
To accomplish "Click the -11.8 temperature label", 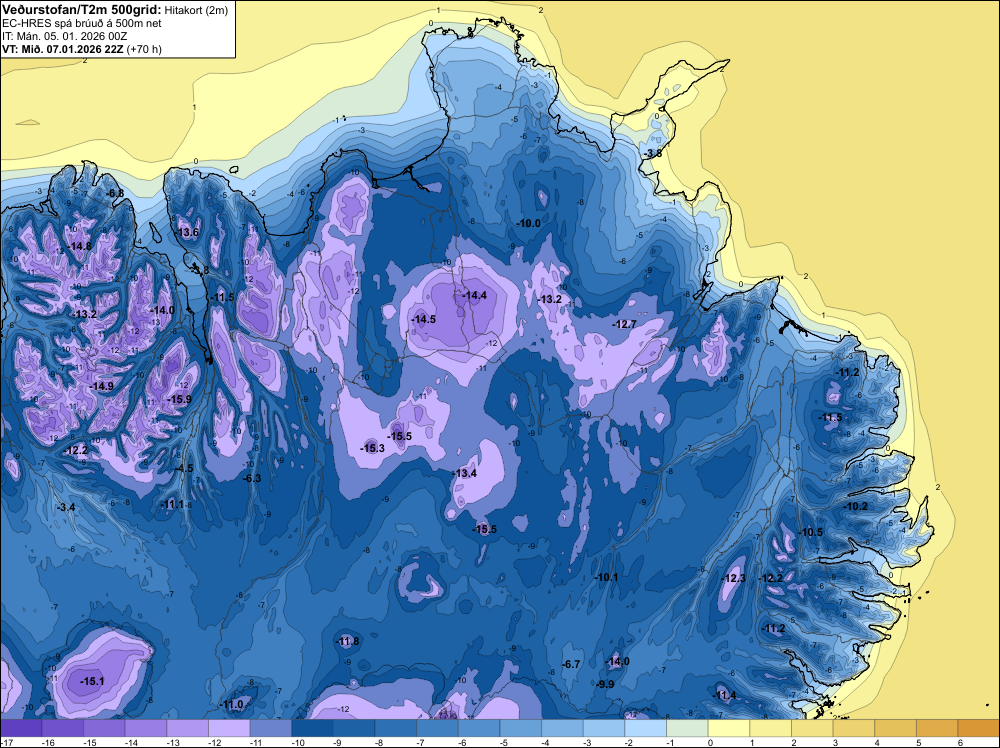I will (348, 642).
